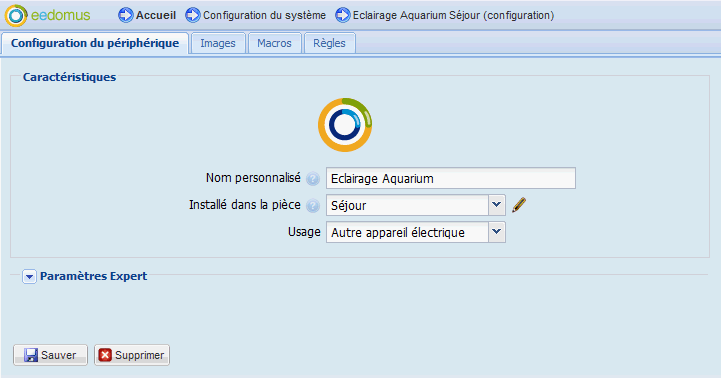This screenshot has width=721, height=378.
Task: Click arrow icon beside Eclairage Aquarium Séjour
Action: tap(343, 15)
